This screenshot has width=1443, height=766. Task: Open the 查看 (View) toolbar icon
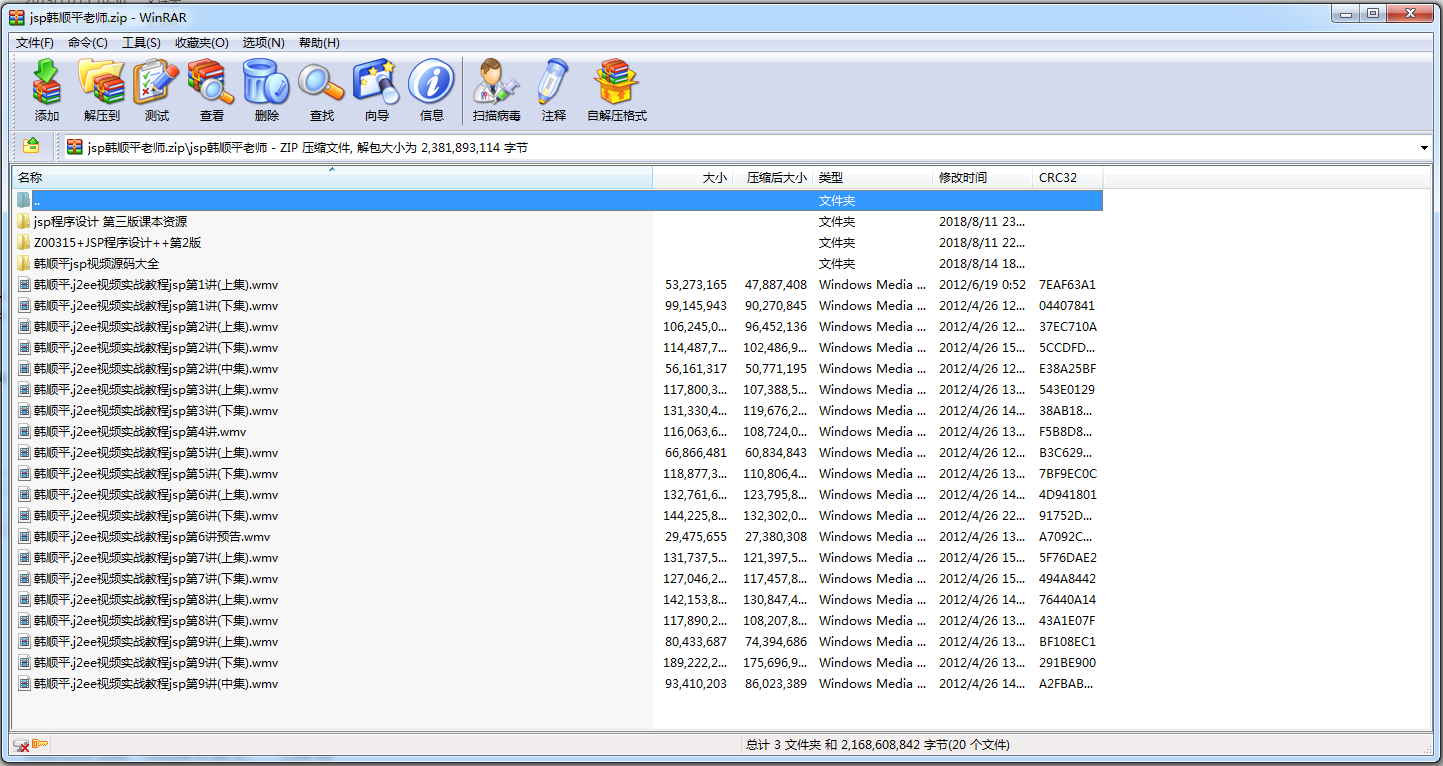pos(211,82)
